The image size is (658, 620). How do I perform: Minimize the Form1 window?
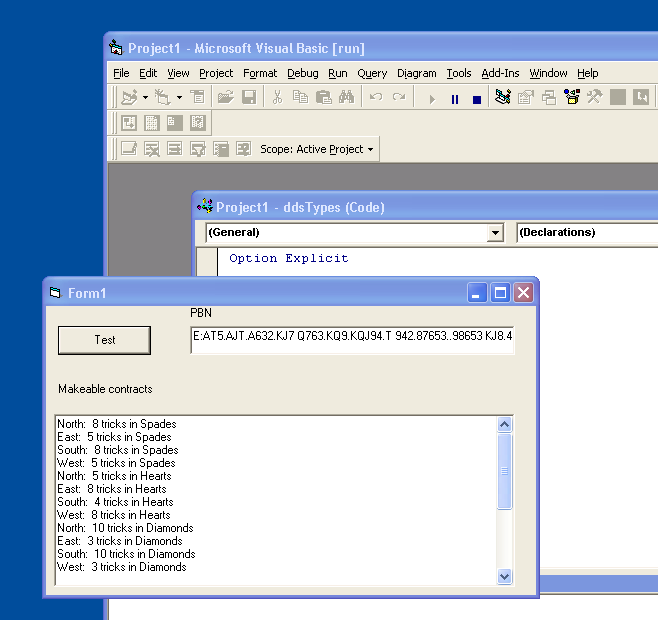[x=477, y=293]
